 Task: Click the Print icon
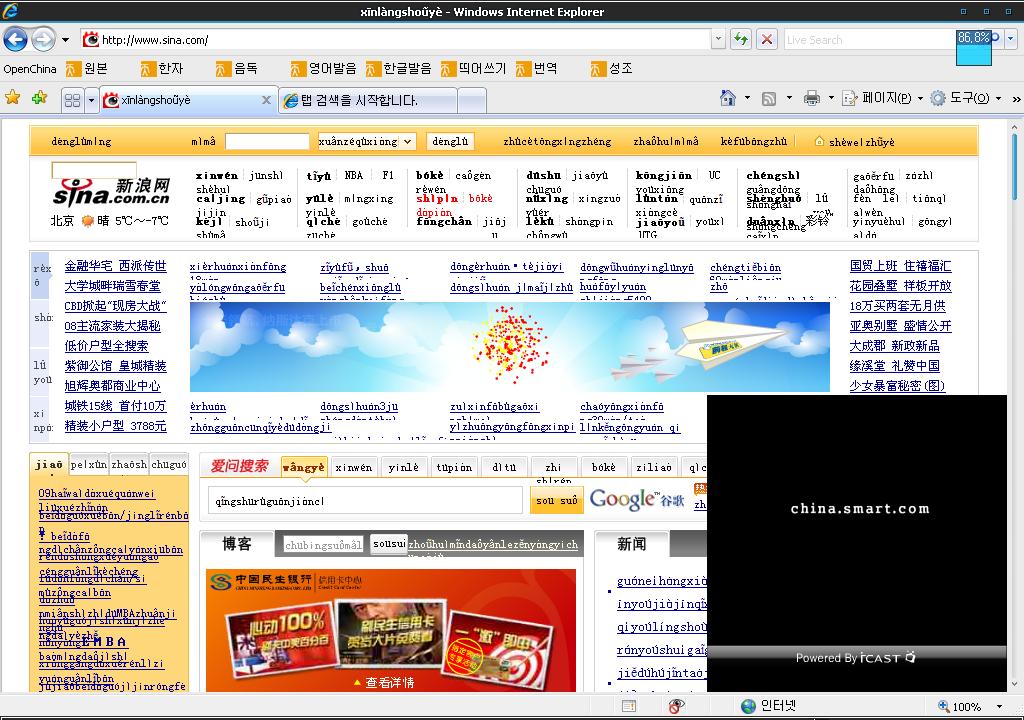coord(812,99)
